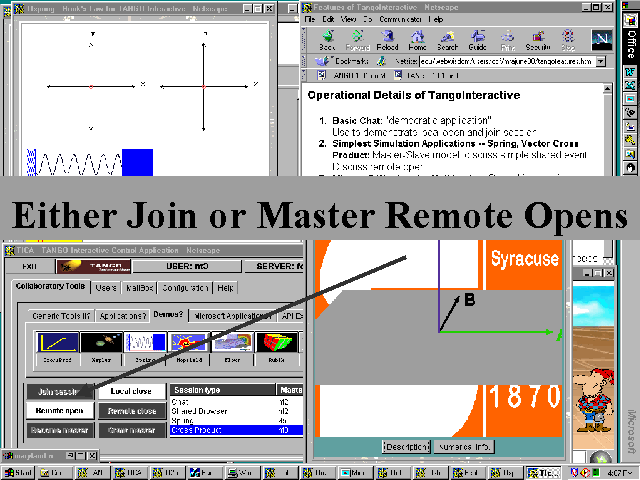
Task: Open the contour-map demo thumbnail
Action: (x=233, y=342)
